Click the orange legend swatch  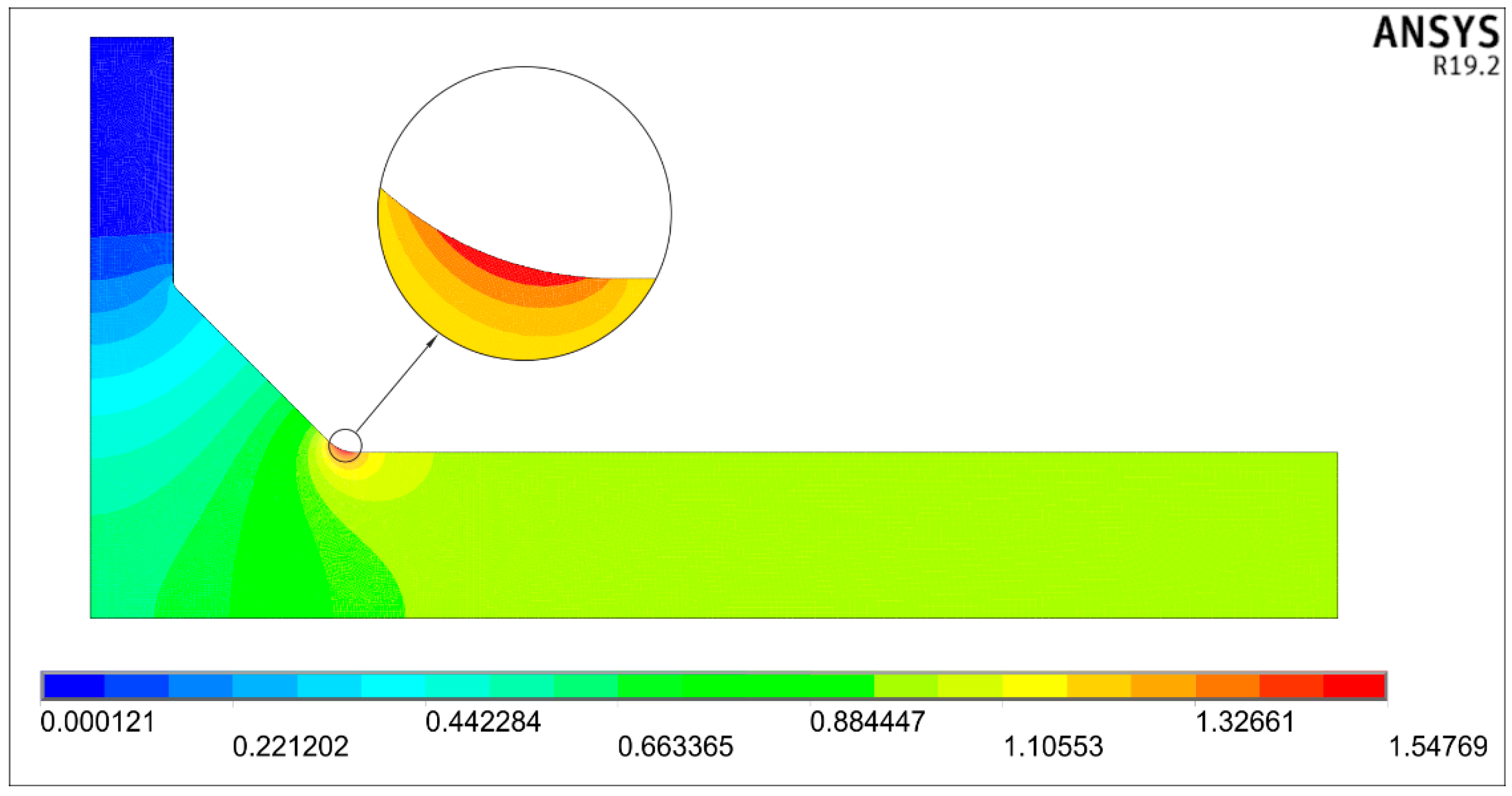[1227, 685]
